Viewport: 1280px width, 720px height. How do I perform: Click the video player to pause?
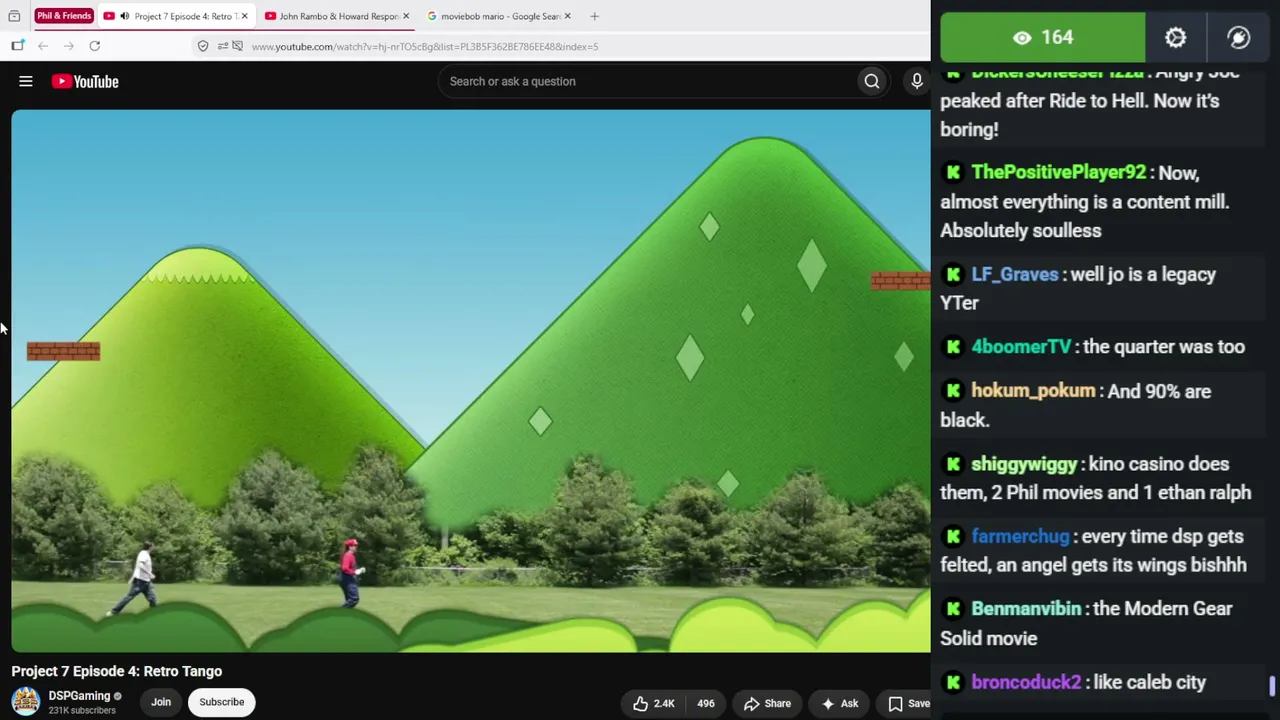click(471, 381)
